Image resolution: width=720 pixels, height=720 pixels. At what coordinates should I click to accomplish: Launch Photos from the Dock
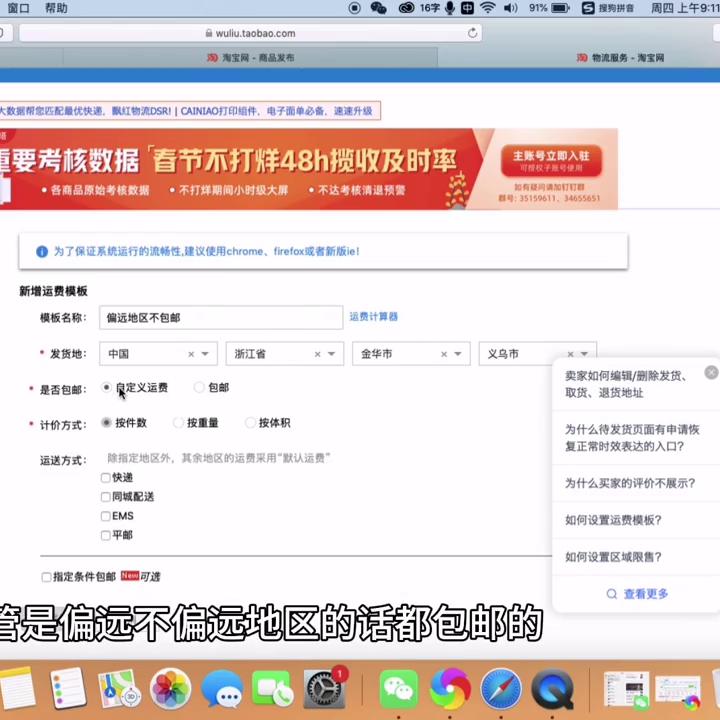170,688
